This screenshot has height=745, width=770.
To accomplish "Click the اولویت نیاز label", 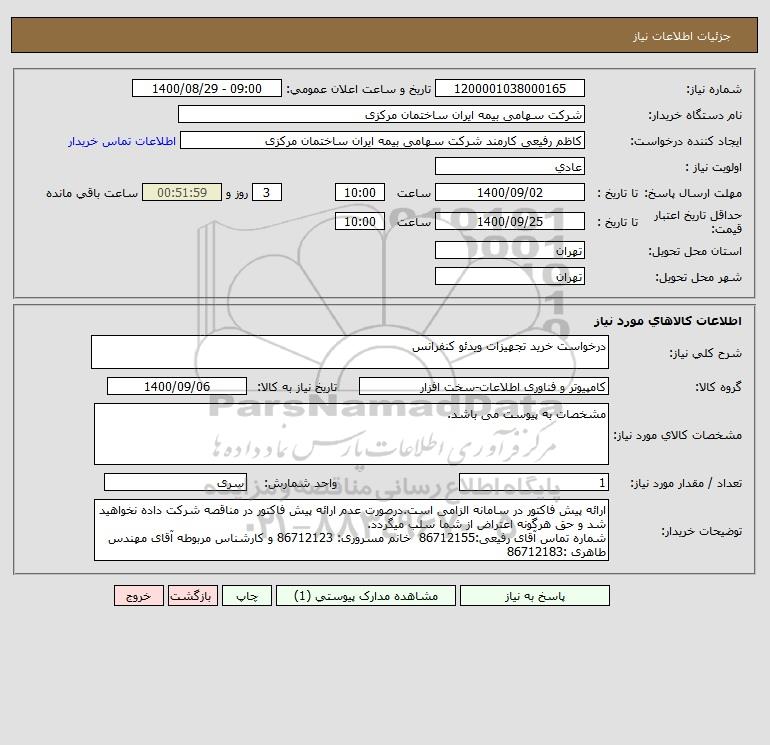I will (x=714, y=167).
